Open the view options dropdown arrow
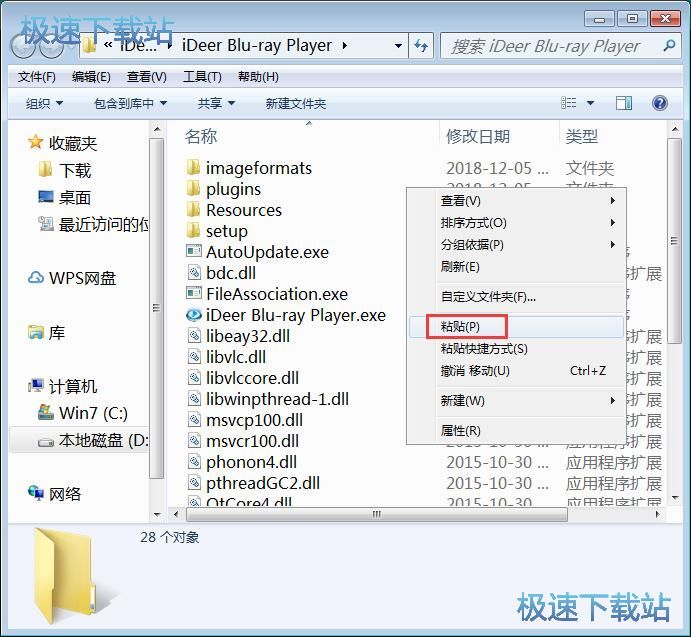This screenshot has height=637, width=691. point(591,104)
